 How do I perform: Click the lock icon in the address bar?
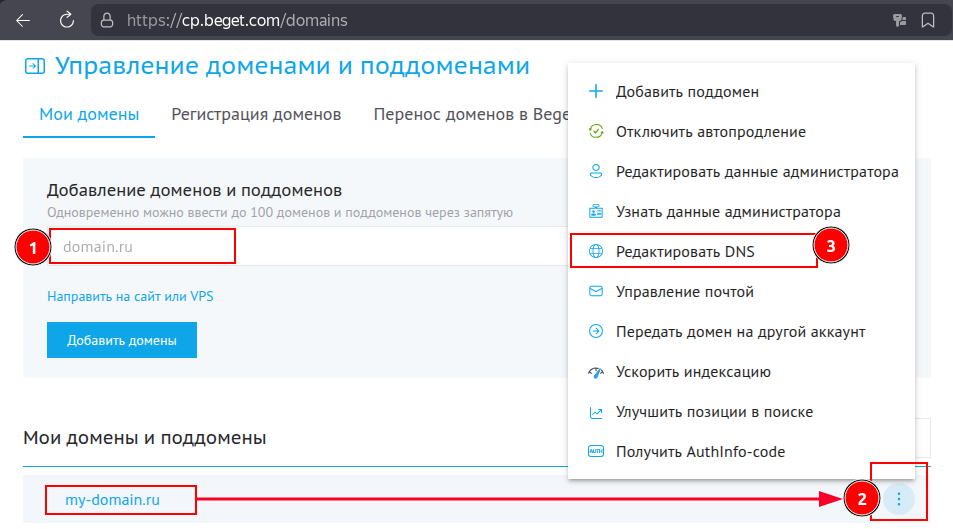point(107,21)
